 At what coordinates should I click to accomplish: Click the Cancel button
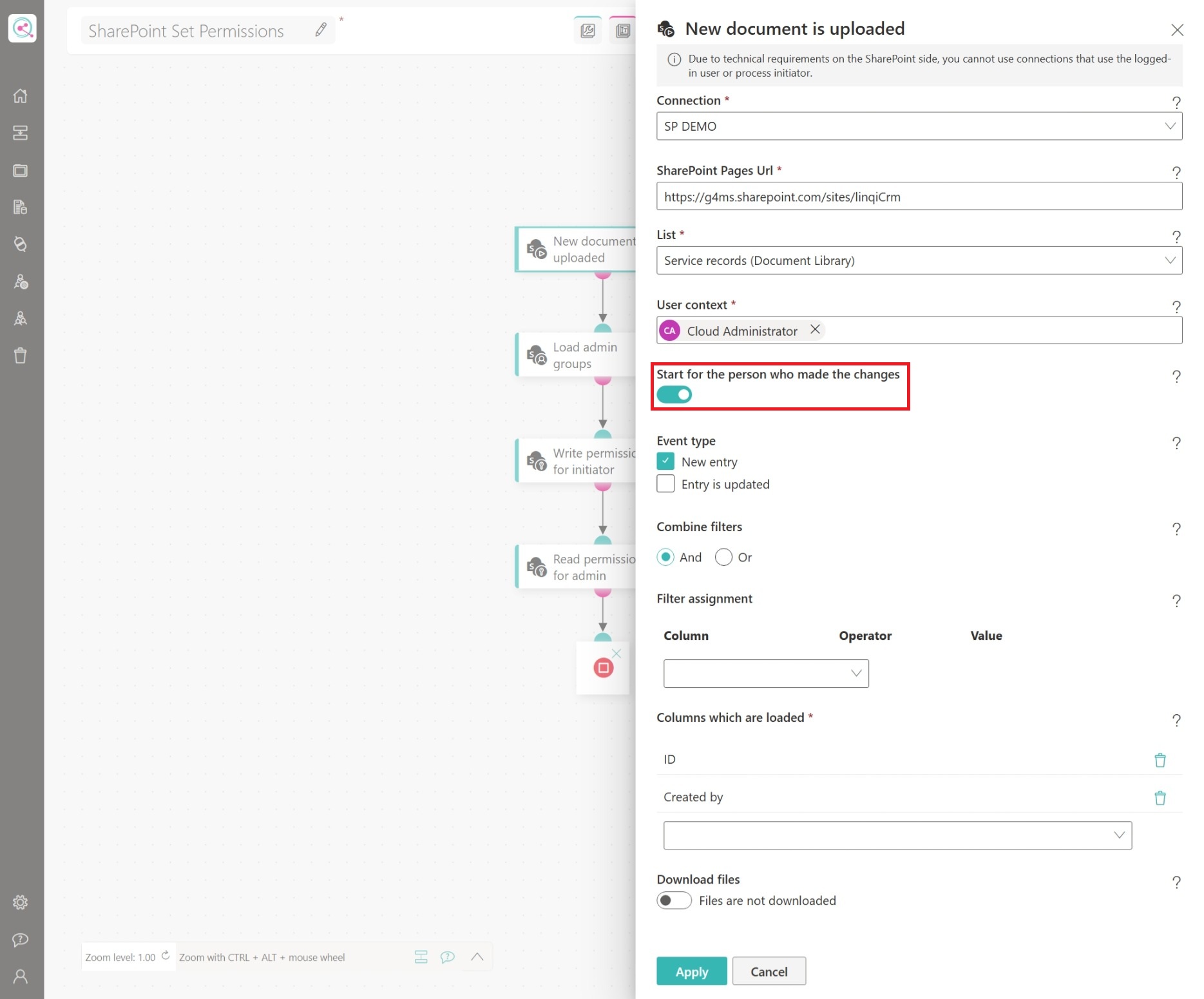[x=769, y=971]
